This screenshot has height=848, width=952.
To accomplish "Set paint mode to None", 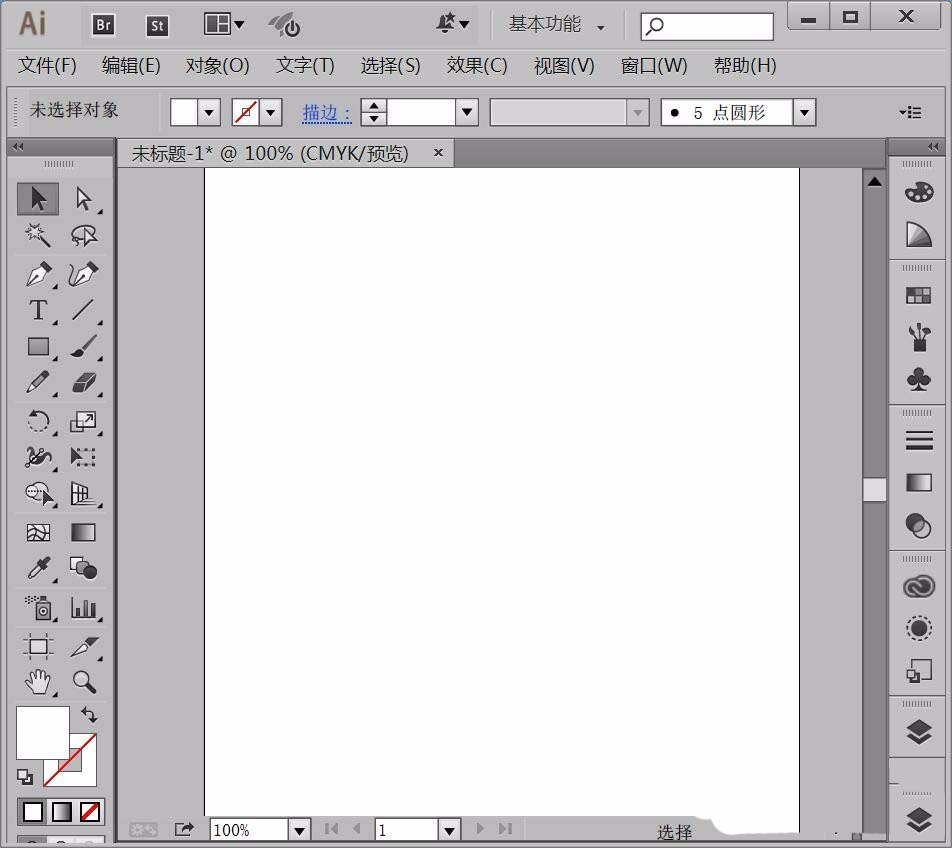I will tap(90, 811).
